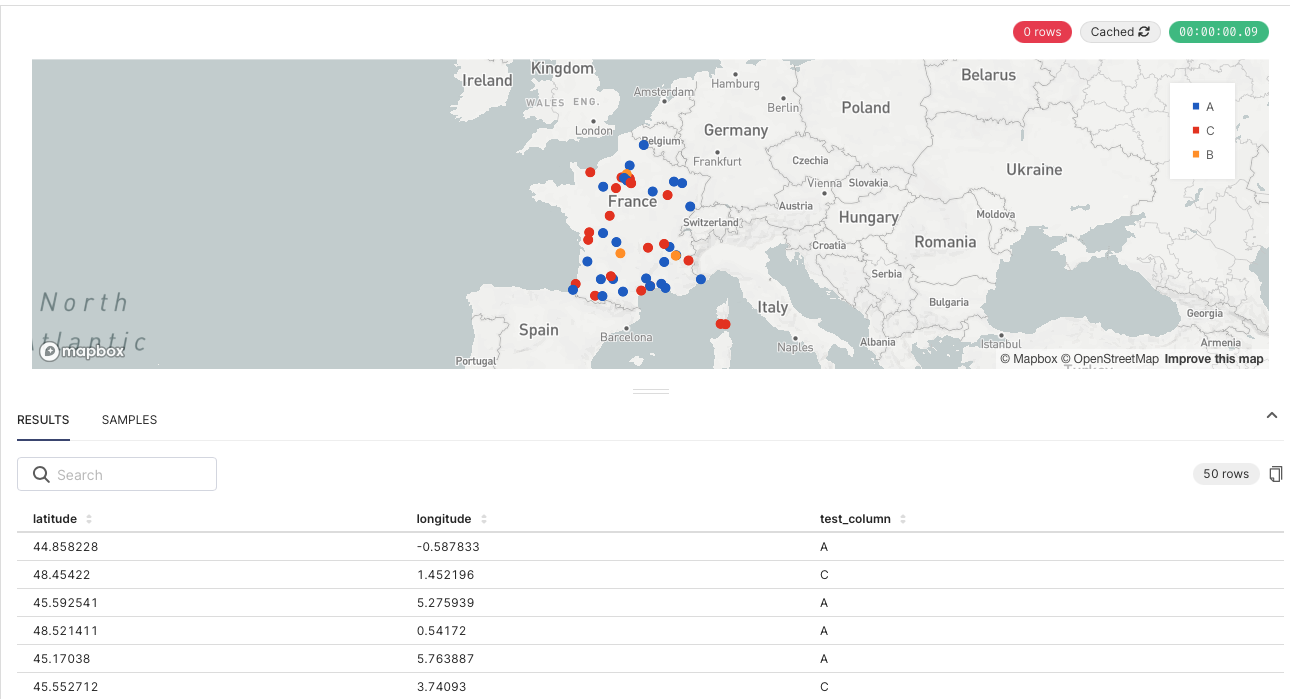This screenshot has width=1290, height=699.
Task: Sort by the latitude column arrows
Action: (x=89, y=519)
